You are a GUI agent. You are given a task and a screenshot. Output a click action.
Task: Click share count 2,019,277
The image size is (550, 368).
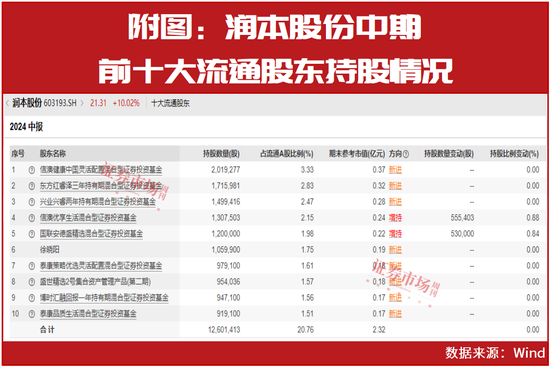tap(226, 170)
